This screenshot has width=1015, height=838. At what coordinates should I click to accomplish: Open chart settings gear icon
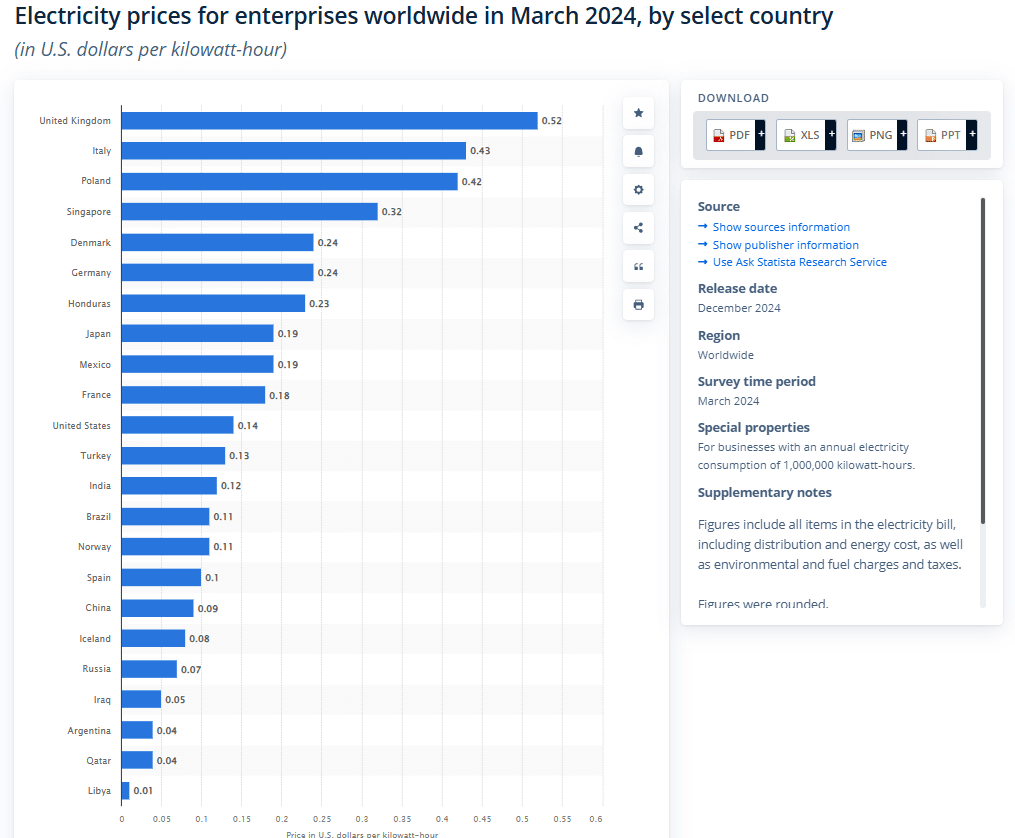point(638,190)
